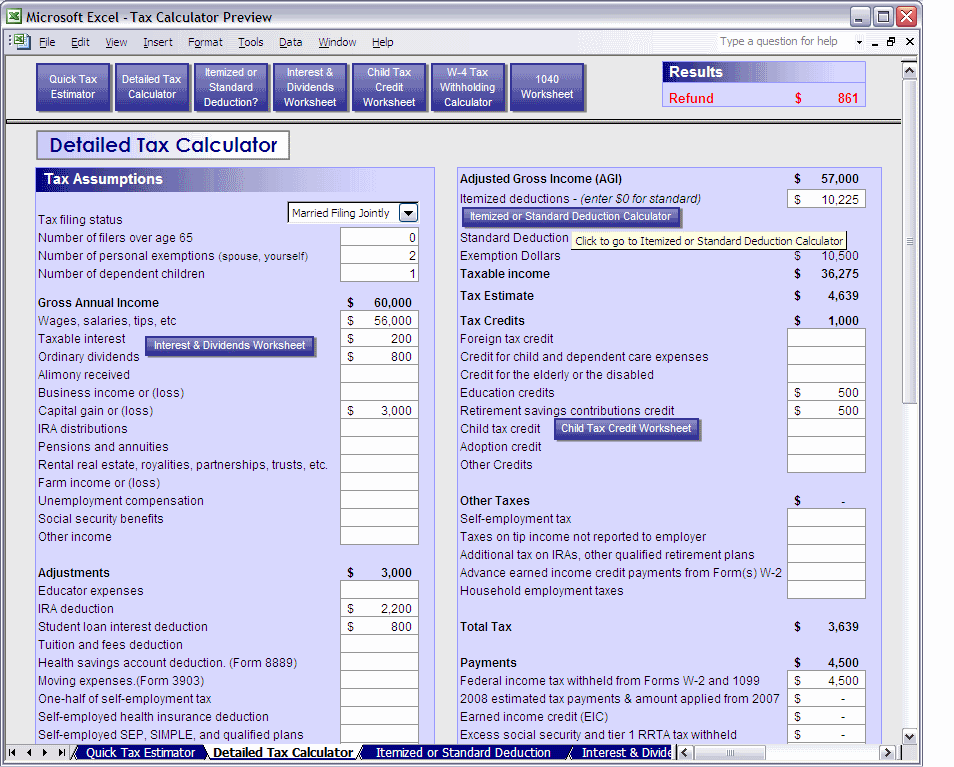Select the Detailed Tax Calculator sheet tab
This screenshot has height=767, width=954.
click(283, 752)
